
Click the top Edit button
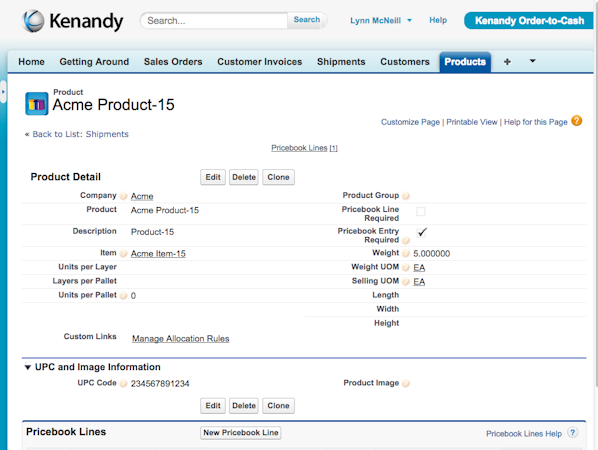coord(213,177)
